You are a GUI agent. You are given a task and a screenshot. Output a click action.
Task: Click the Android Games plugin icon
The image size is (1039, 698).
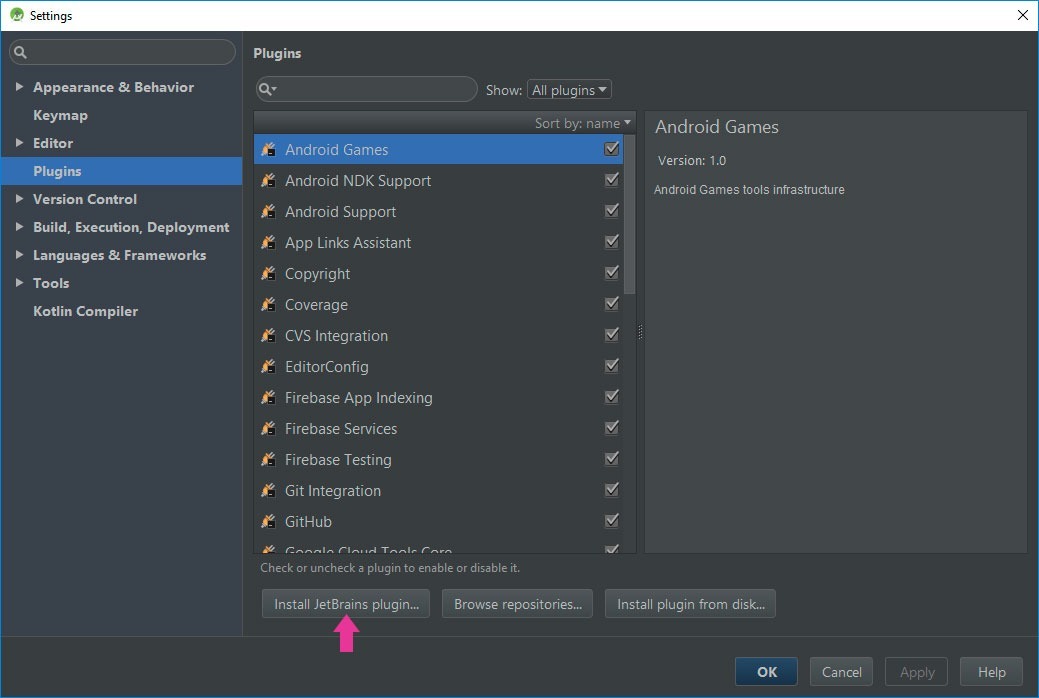click(268, 149)
